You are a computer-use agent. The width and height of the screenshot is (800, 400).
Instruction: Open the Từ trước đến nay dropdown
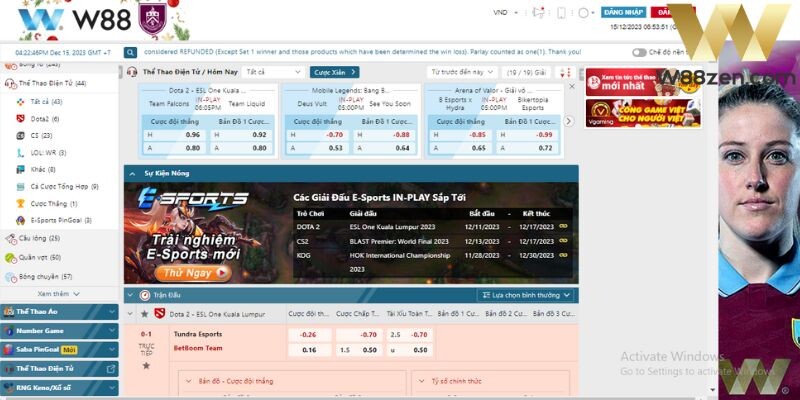click(x=462, y=72)
